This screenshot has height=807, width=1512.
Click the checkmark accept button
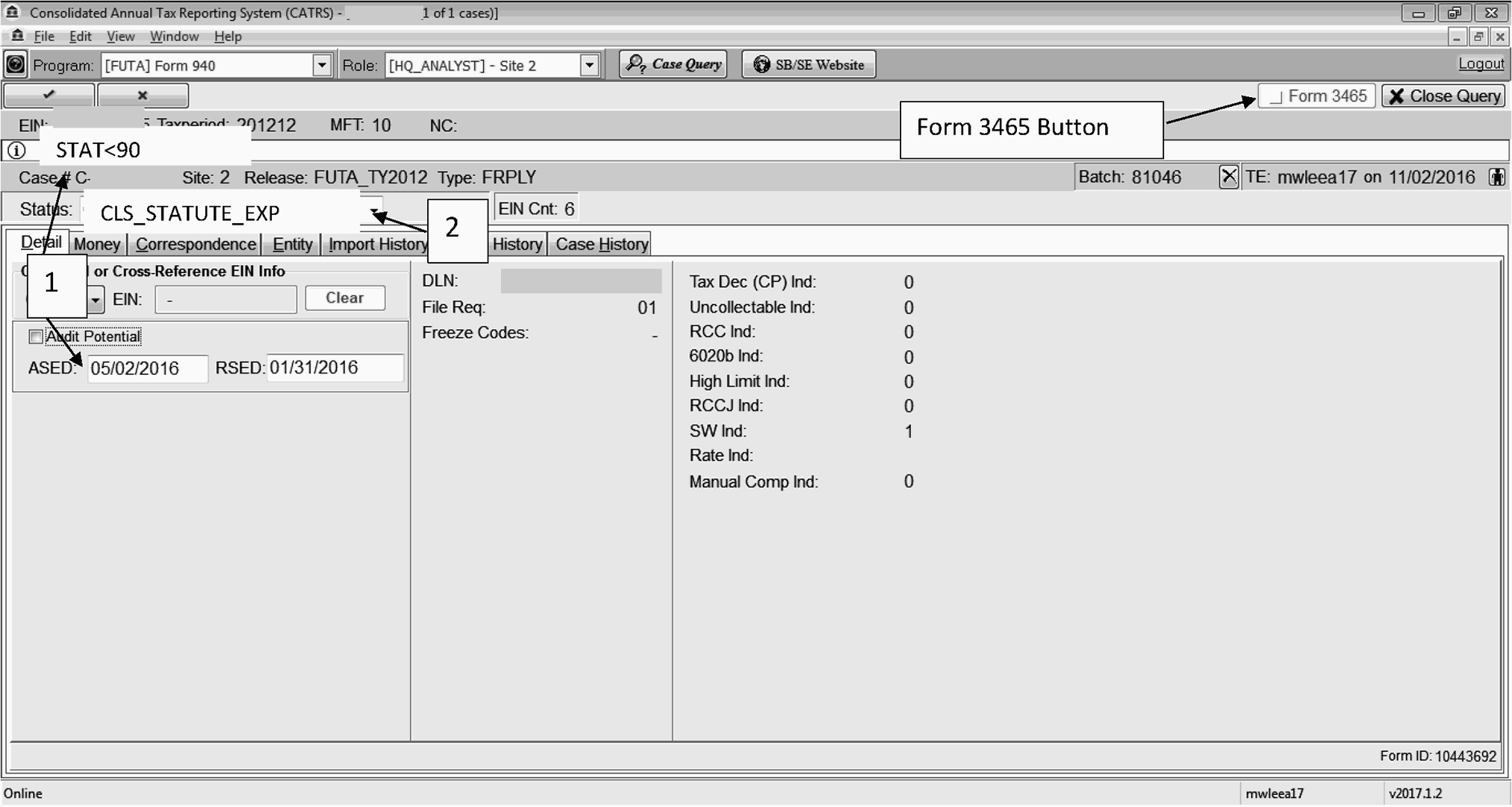[49, 96]
